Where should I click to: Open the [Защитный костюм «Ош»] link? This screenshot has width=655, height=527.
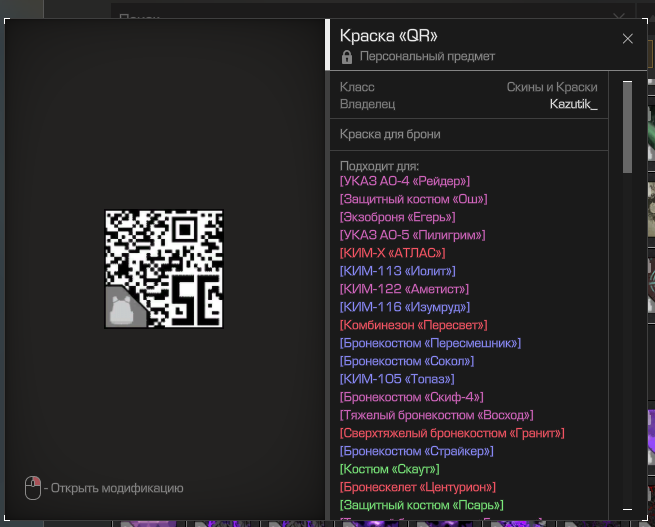pyautogui.click(x=414, y=199)
